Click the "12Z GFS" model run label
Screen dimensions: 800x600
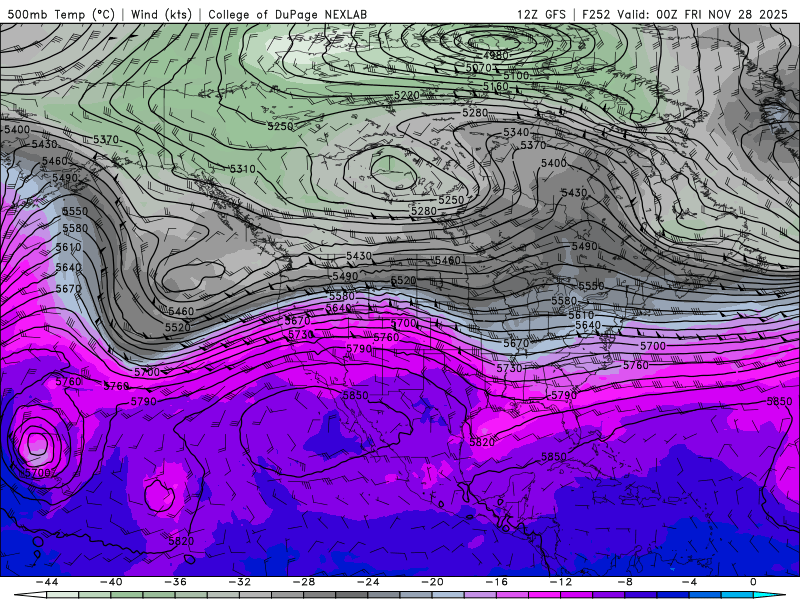pos(541,14)
